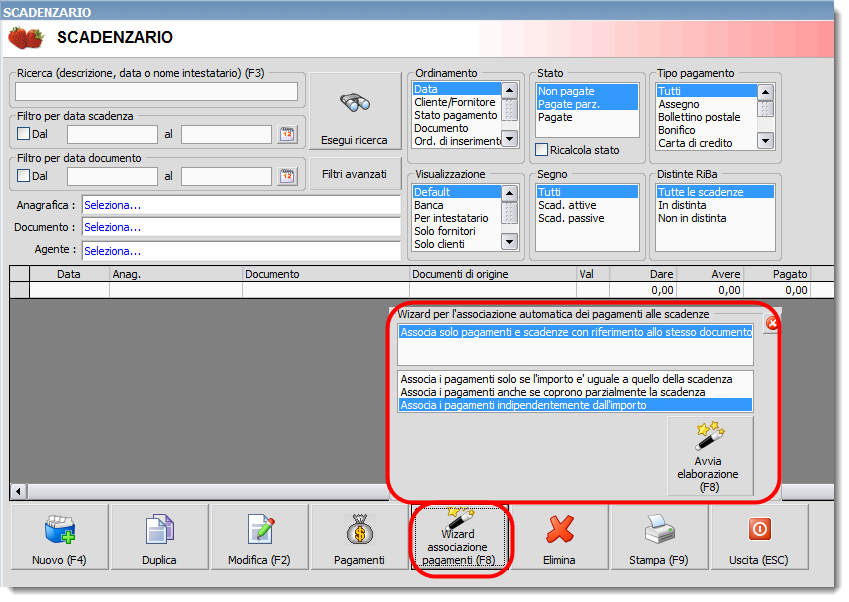Open the Agente Seleziona... selector

(241, 251)
